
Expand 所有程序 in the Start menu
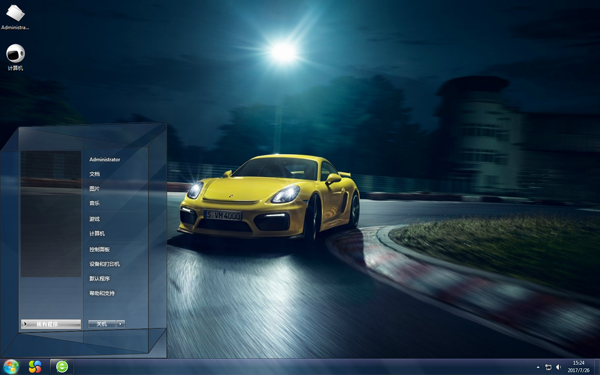coord(51,324)
